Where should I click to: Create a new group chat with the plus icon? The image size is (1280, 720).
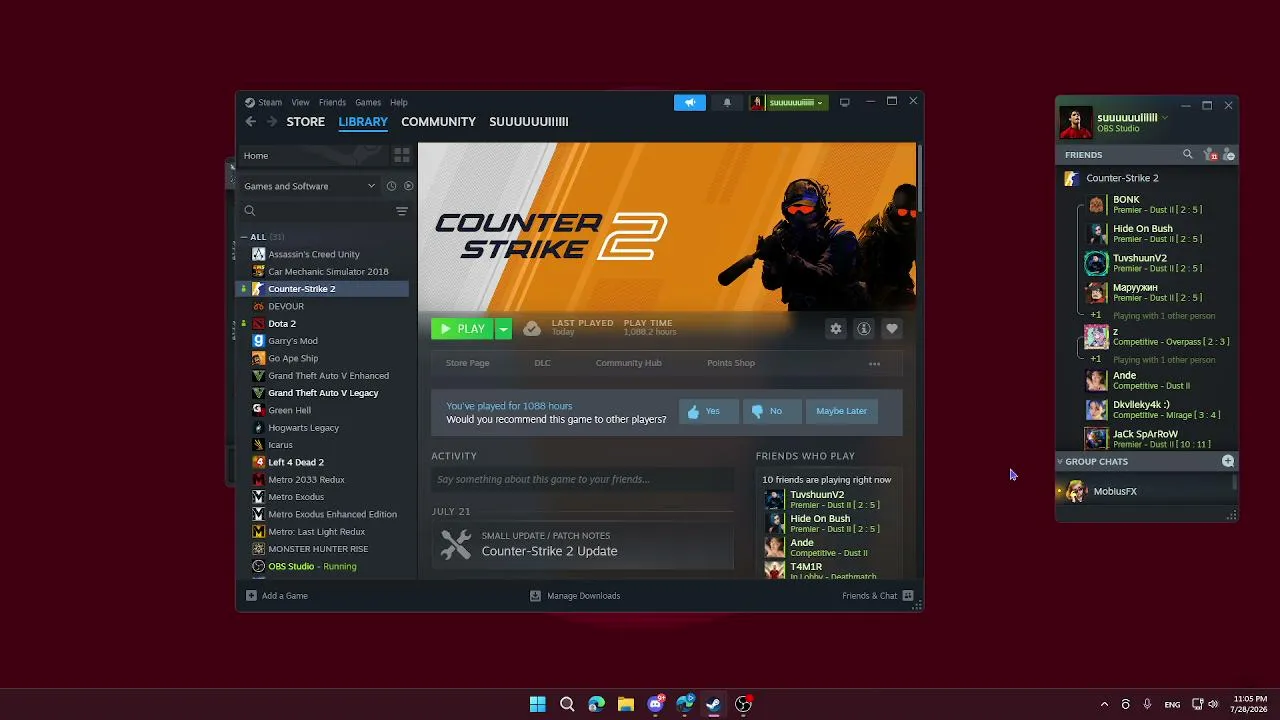point(1228,462)
